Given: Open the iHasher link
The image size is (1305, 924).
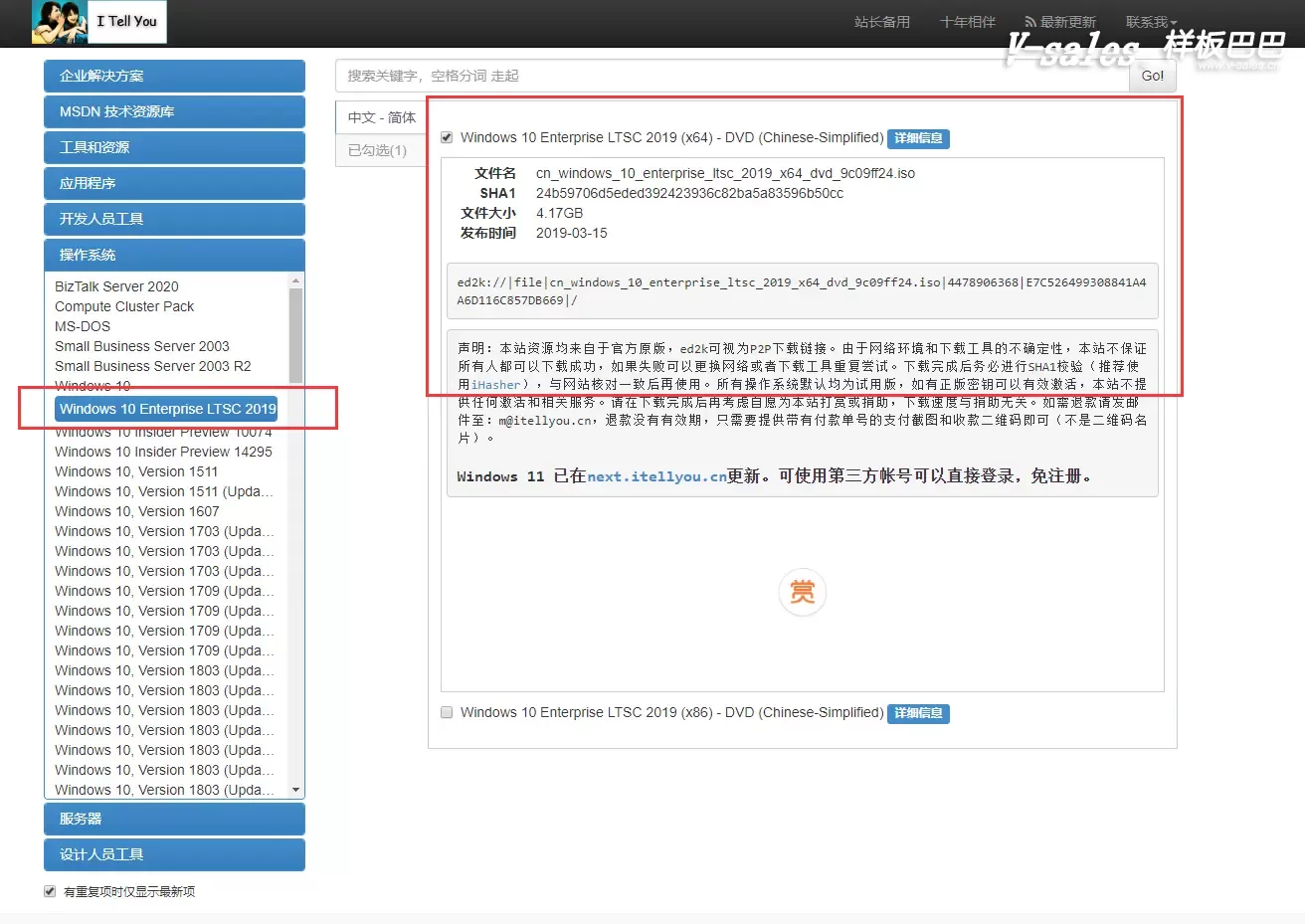Looking at the screenshot, I should click(496, 385).
